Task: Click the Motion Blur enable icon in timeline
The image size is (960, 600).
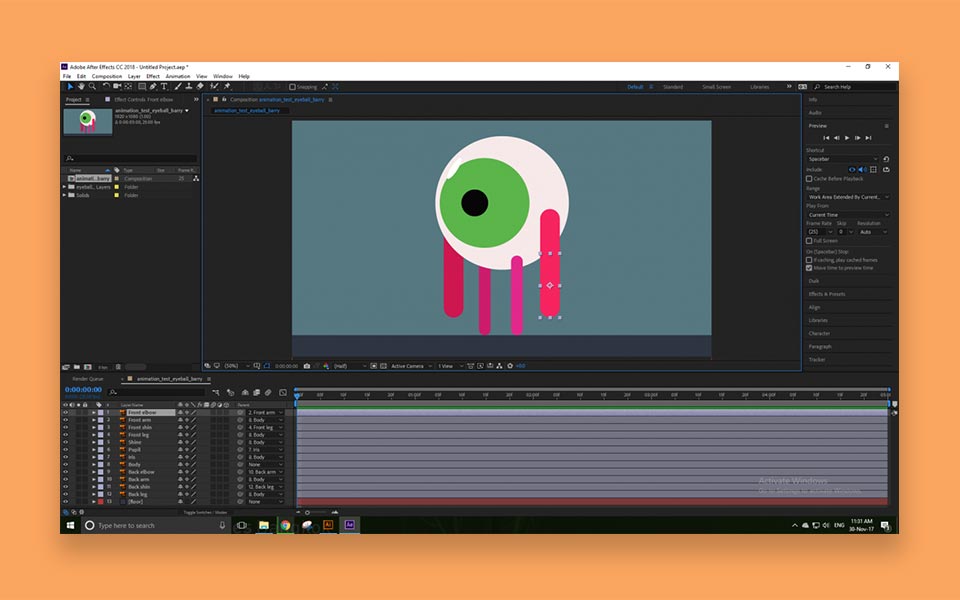Action: click(x=268, y=392)
